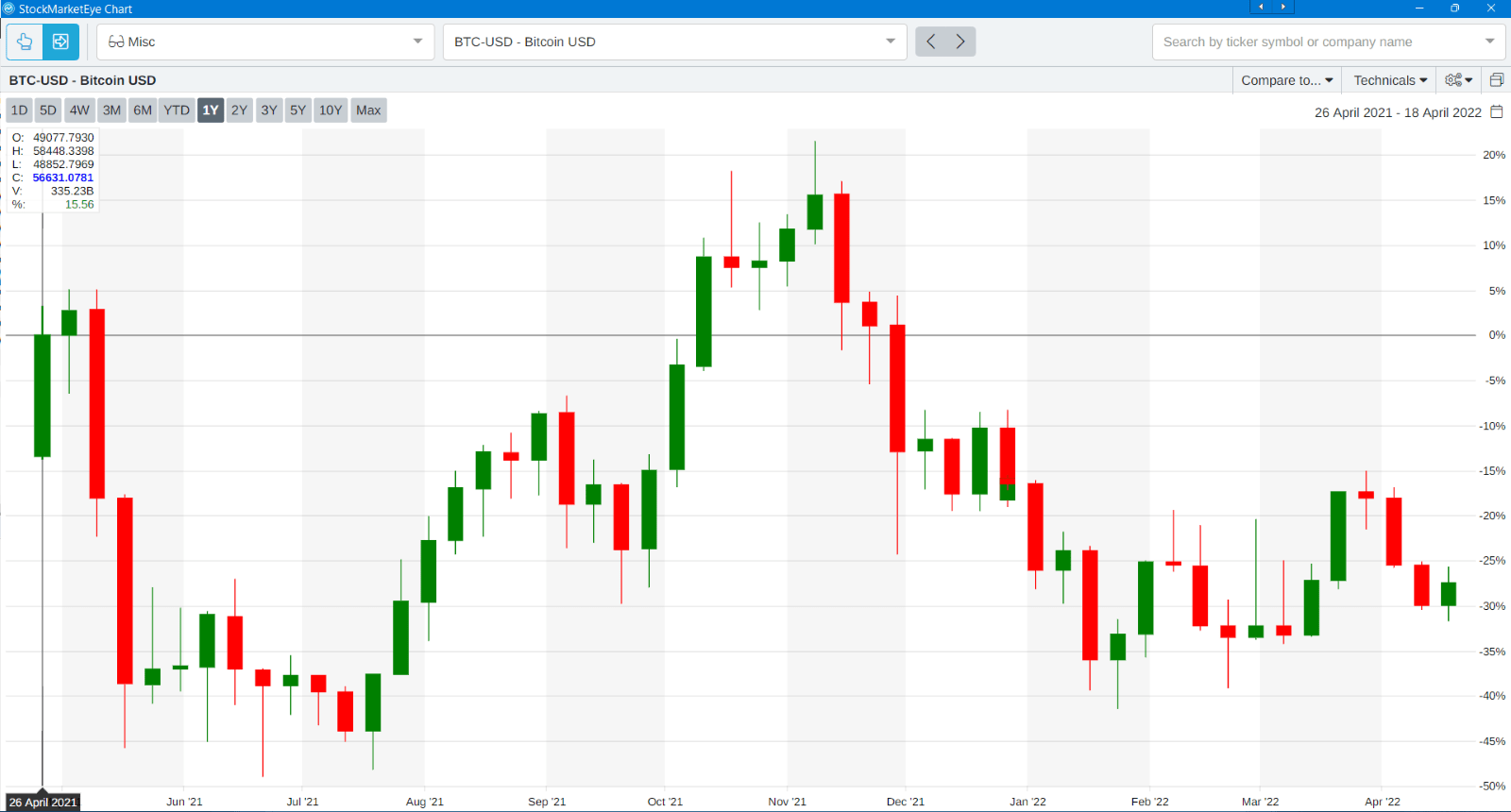Select the YTD time range

pos(177,110)
